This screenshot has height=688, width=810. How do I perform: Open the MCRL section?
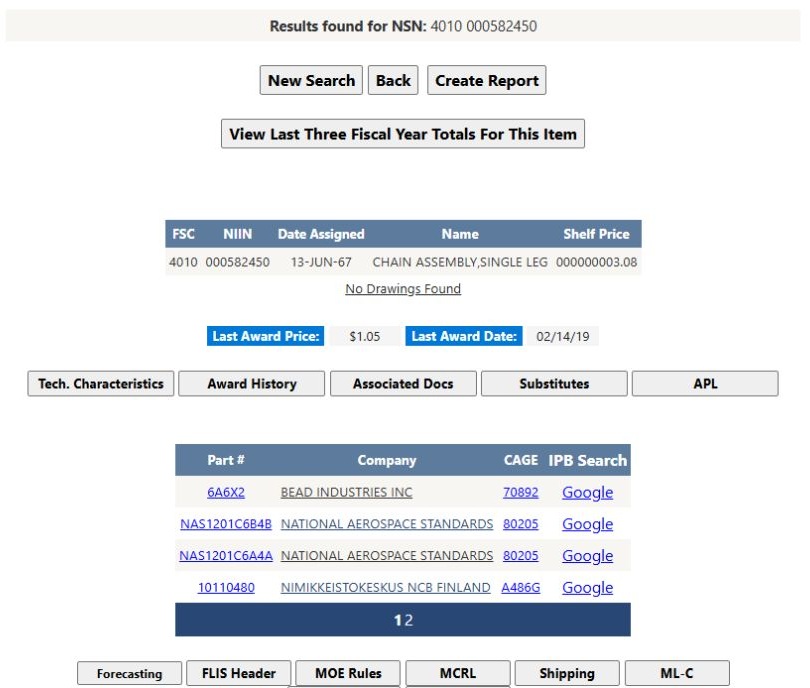click(458, 673)
